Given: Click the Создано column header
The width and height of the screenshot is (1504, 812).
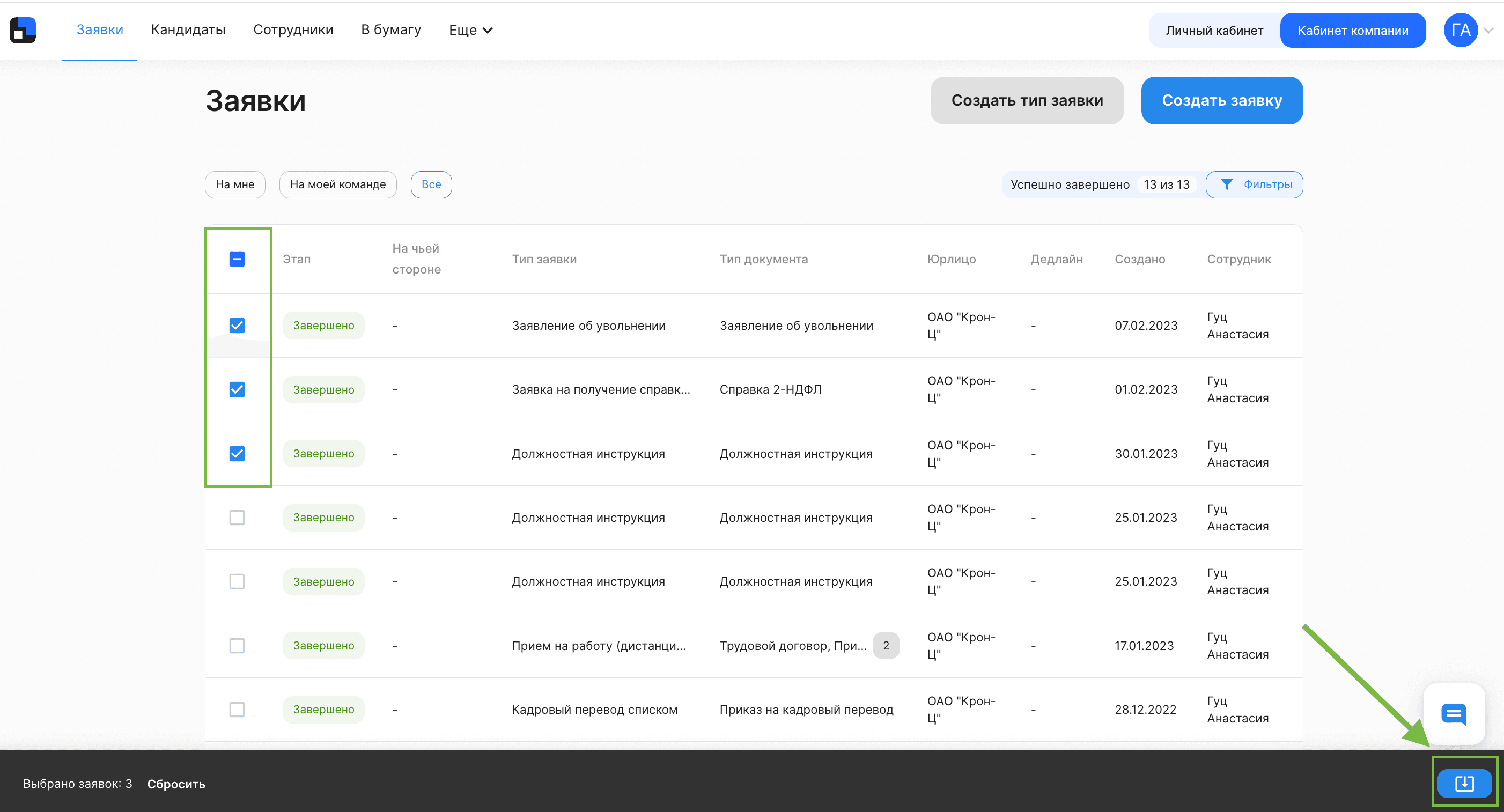Looking at the screenshot, I should 1140,259.
